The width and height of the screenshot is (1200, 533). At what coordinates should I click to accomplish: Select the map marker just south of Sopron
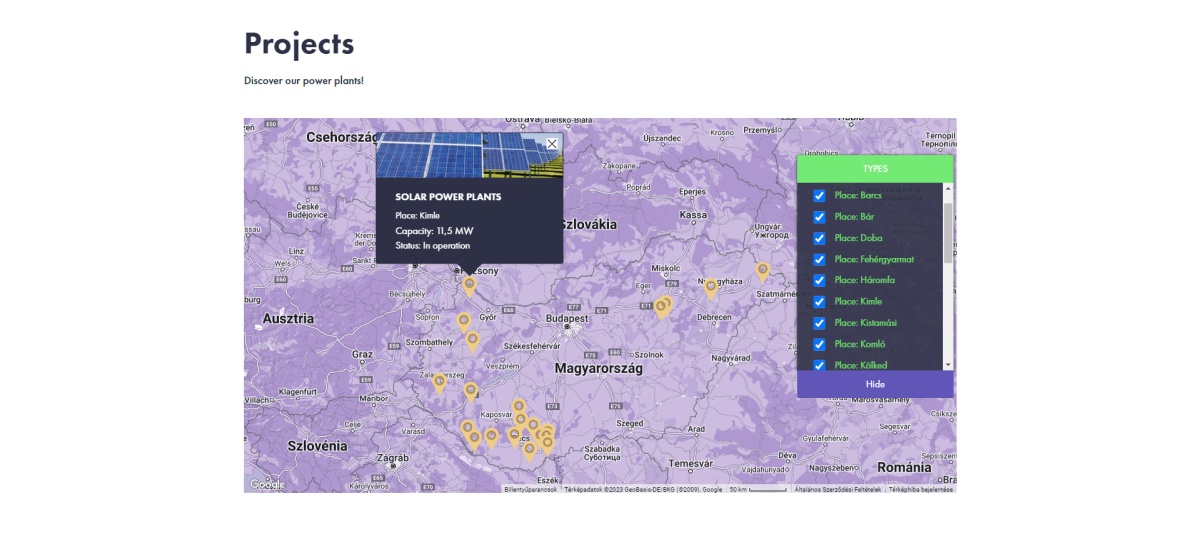tap(464, 321)
